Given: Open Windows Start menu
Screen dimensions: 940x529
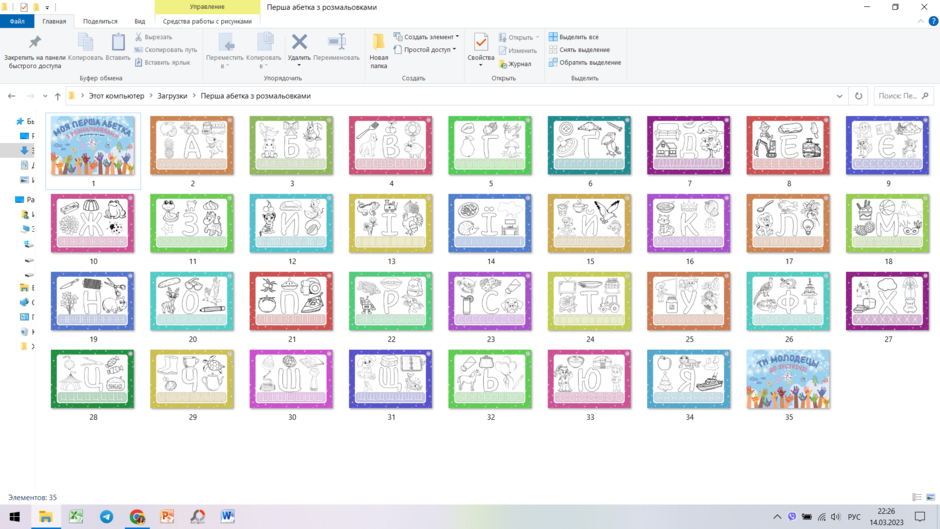Looking at the screenshot, I should (x=14, y=516).
